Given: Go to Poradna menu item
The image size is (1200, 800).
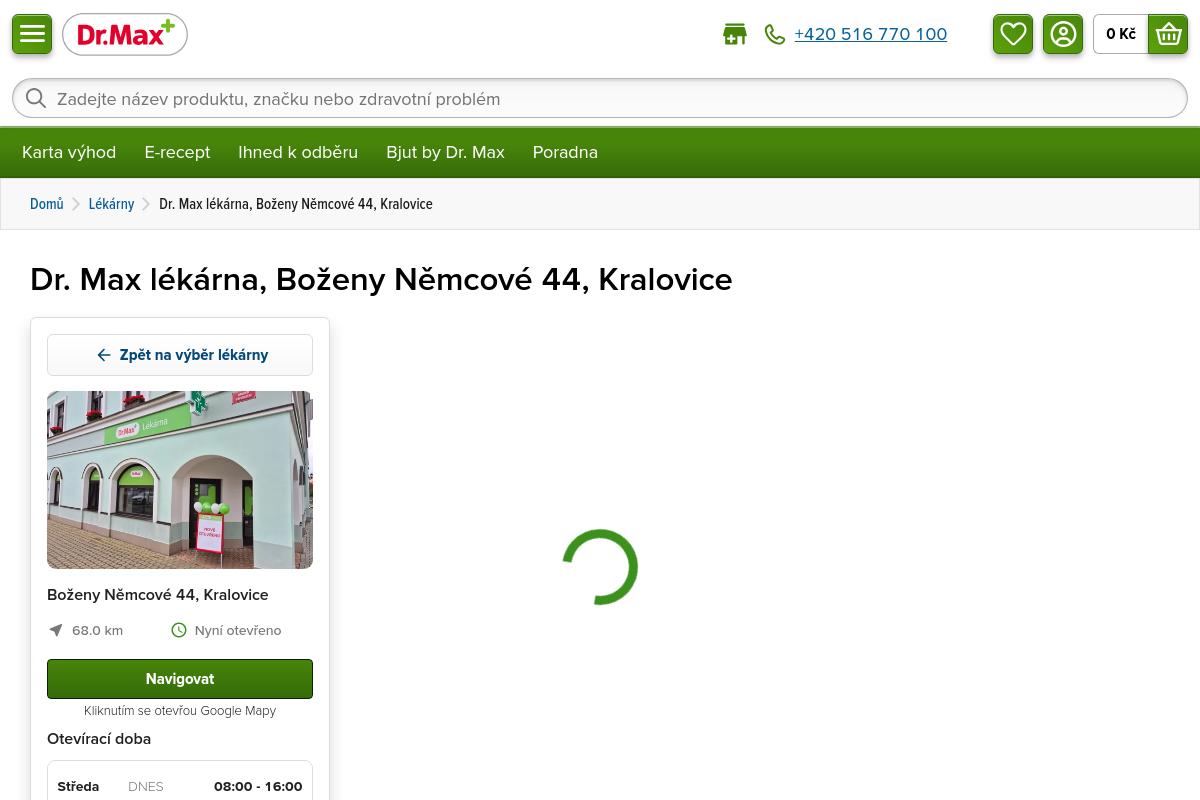Looking at the screenshot, I should [565, 152].
